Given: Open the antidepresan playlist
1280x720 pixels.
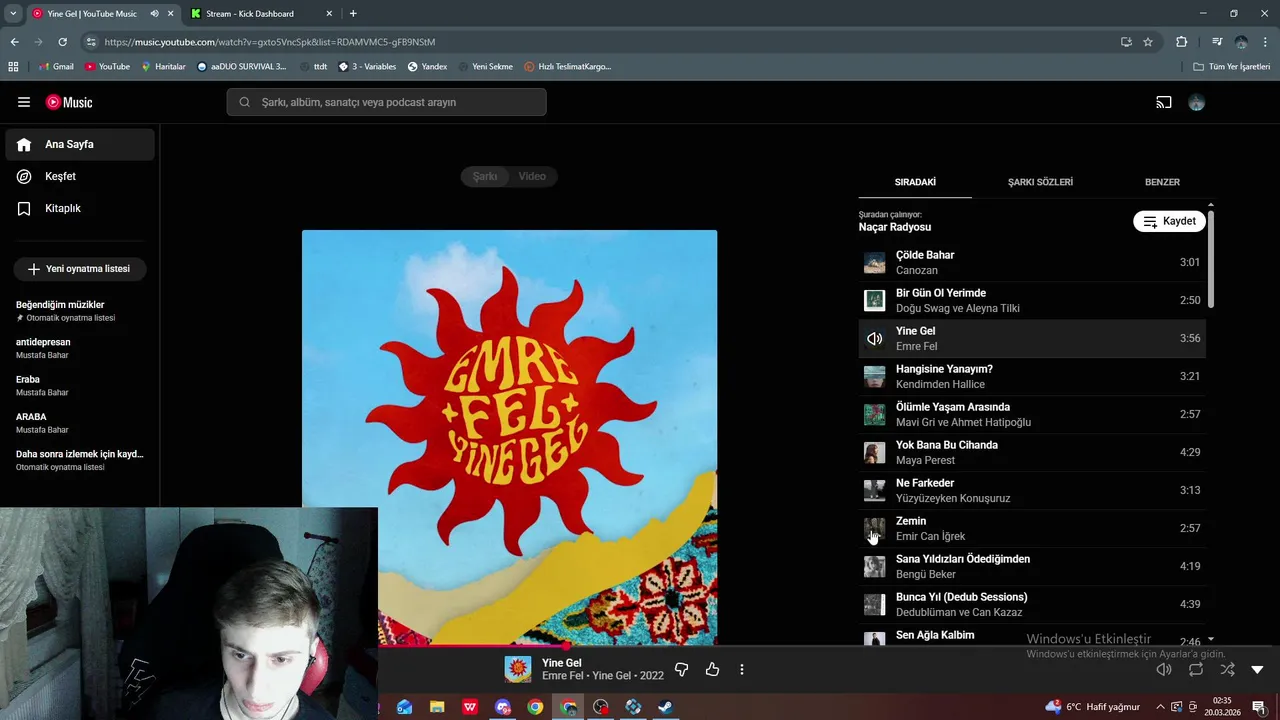Looking at the screenshot, I should (x=80, y=348).
